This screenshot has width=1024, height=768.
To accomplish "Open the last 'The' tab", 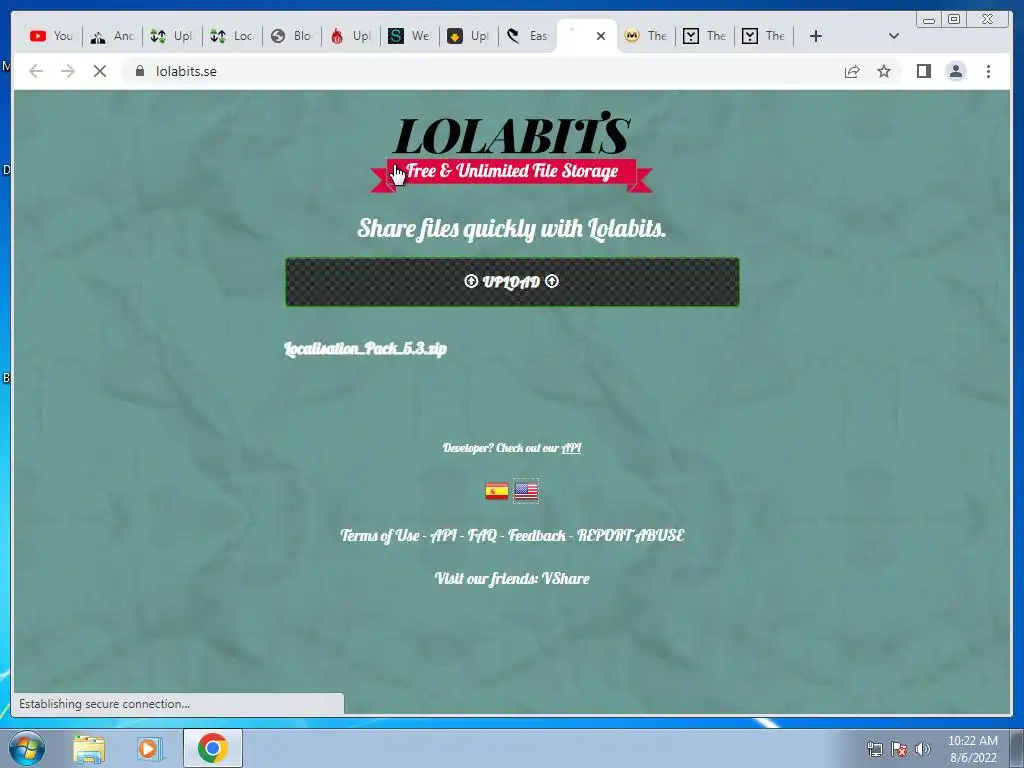I will click(763, 36).
